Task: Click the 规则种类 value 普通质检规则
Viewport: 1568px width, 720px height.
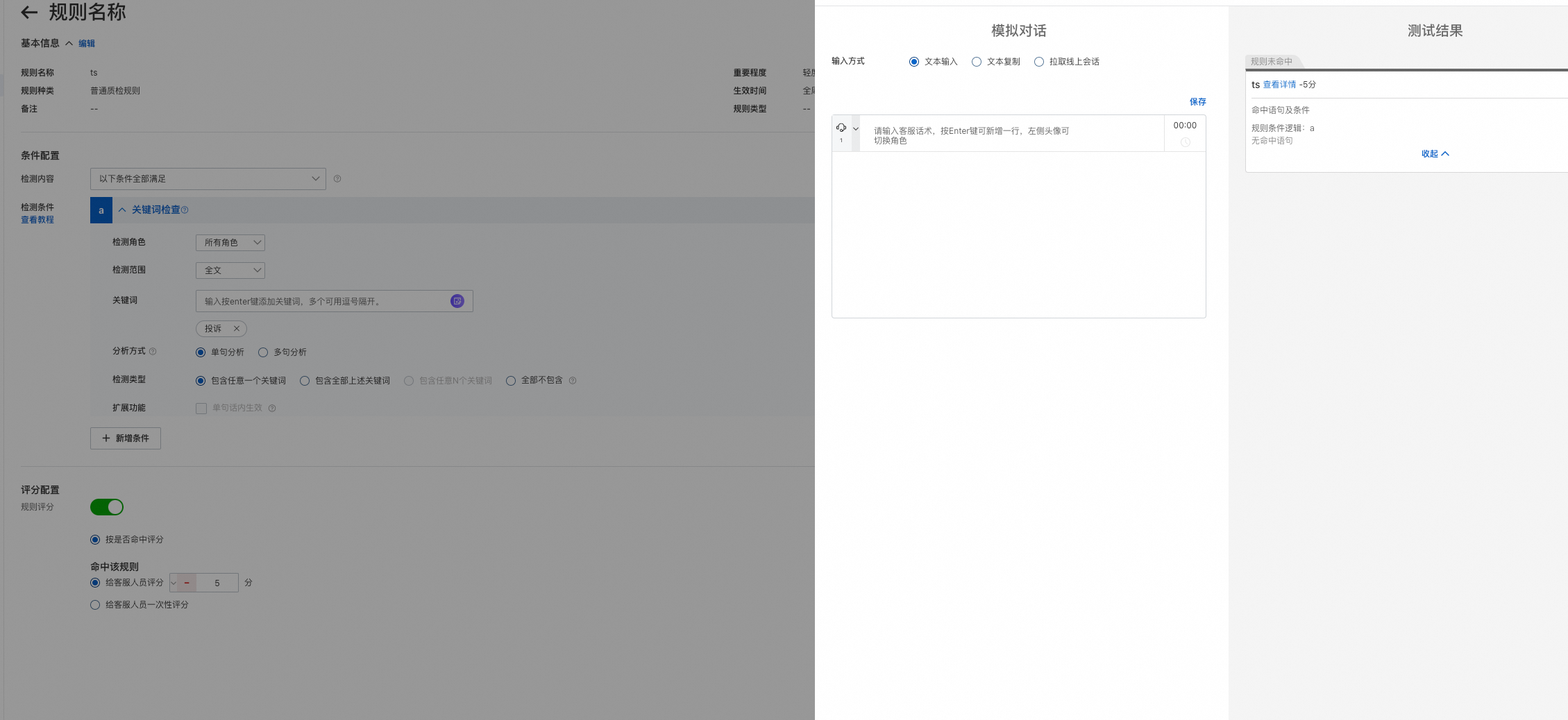Action: pos(115,90)
